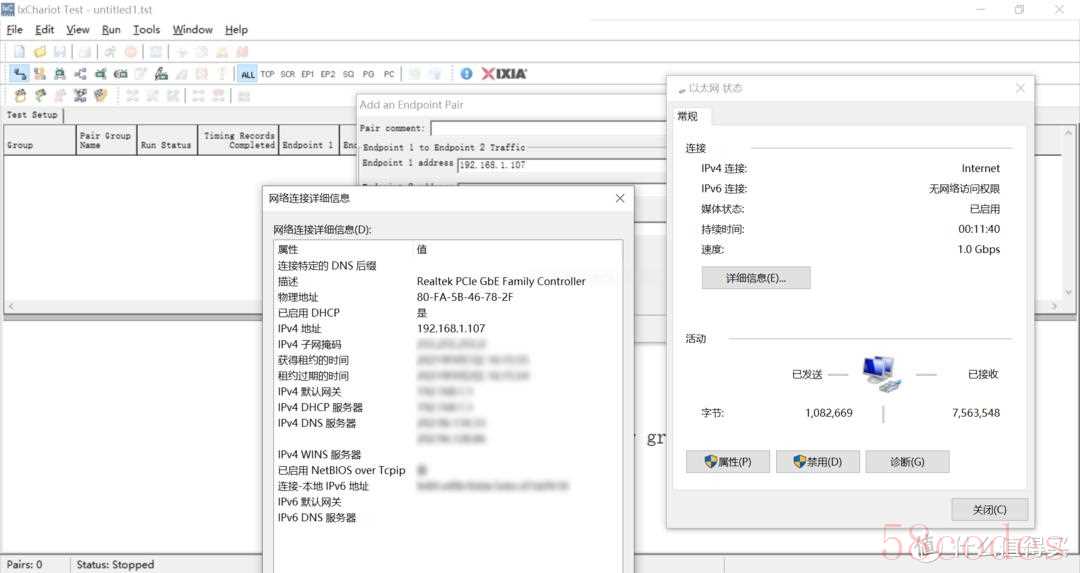This screenshot has width=1080, height=573.
Task: Switch to the Test Setup tab
Action: [x=32, y=115]
